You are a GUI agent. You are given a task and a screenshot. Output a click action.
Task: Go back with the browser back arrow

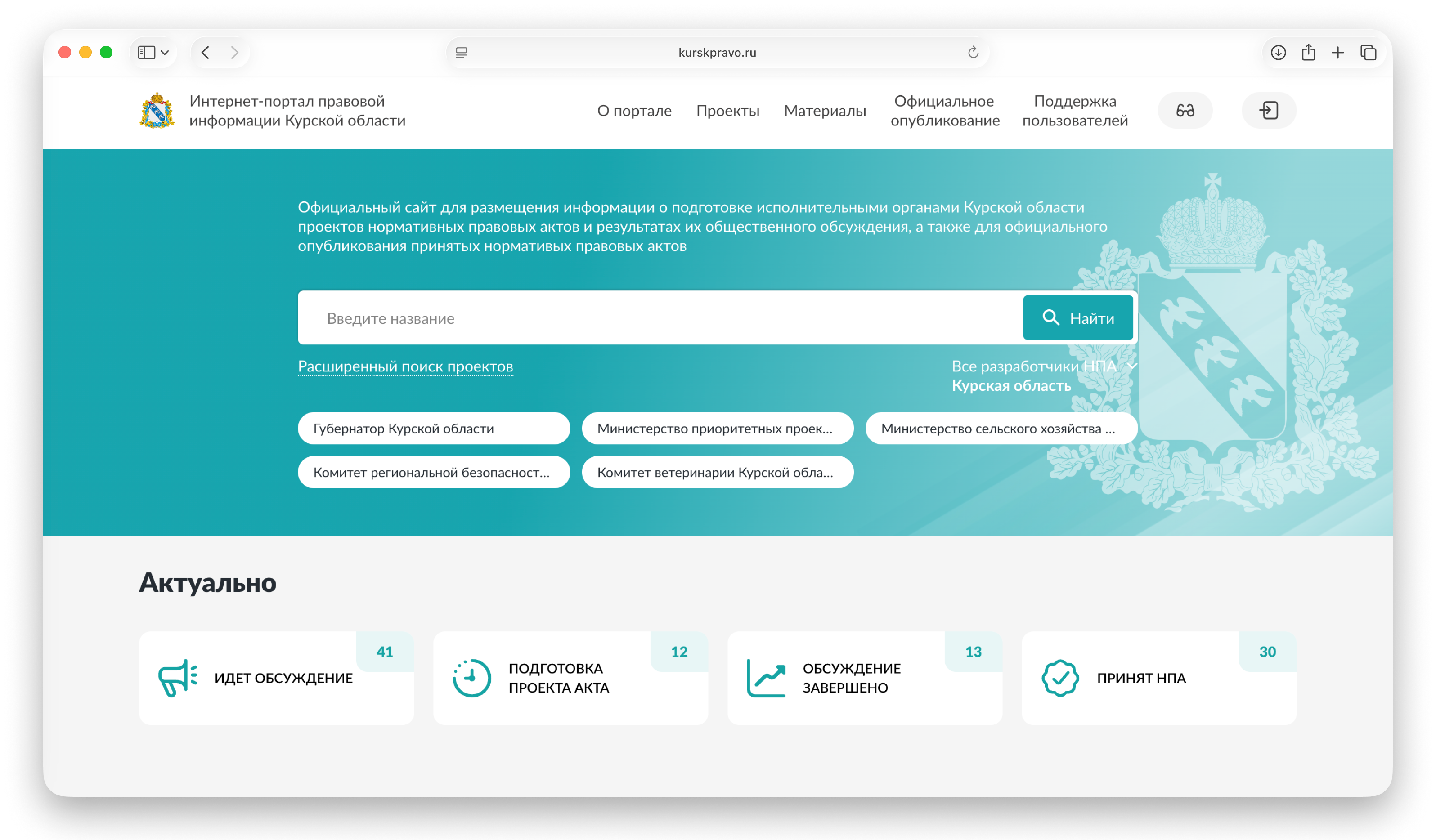point(206,53)
